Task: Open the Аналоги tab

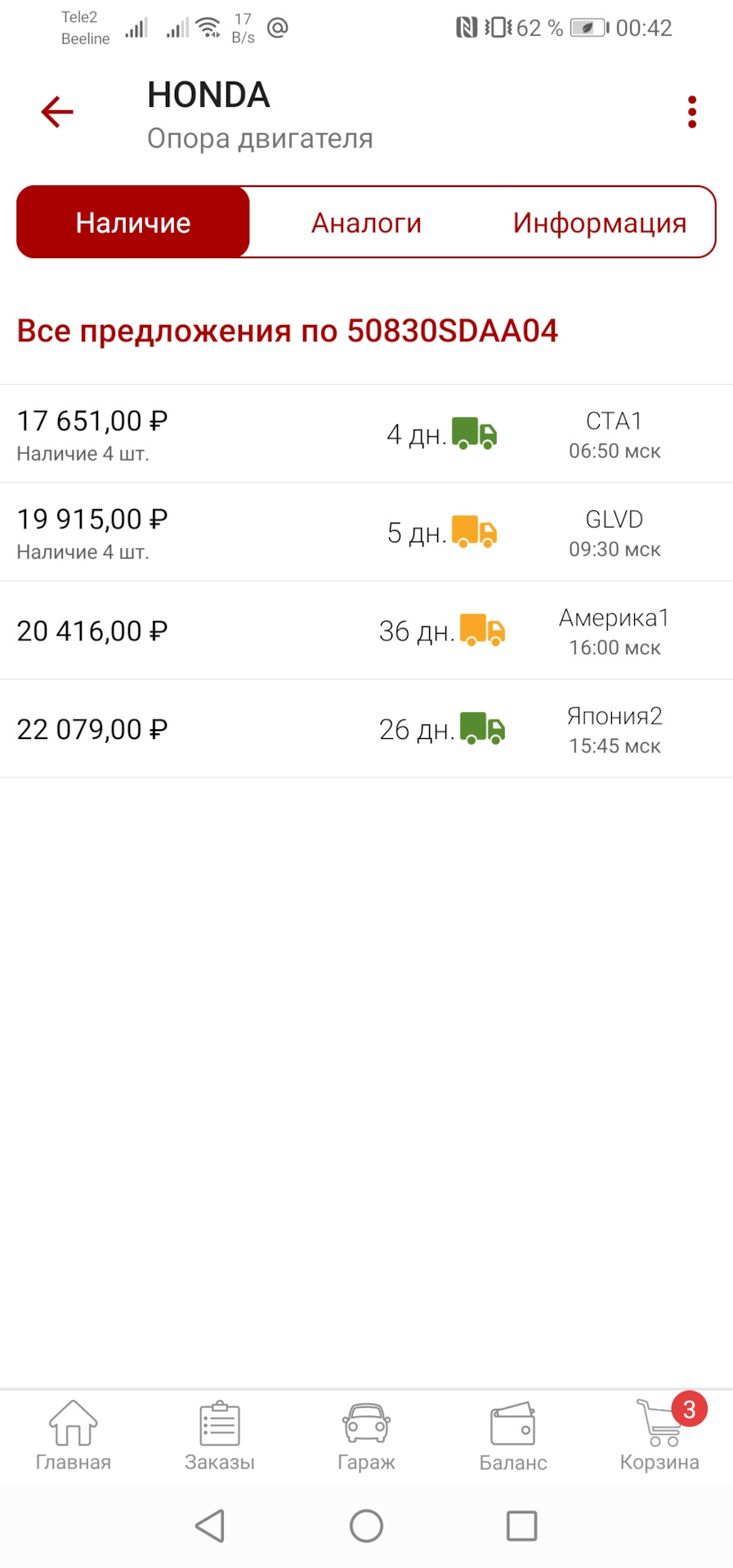Action: (x=366, y=222)
